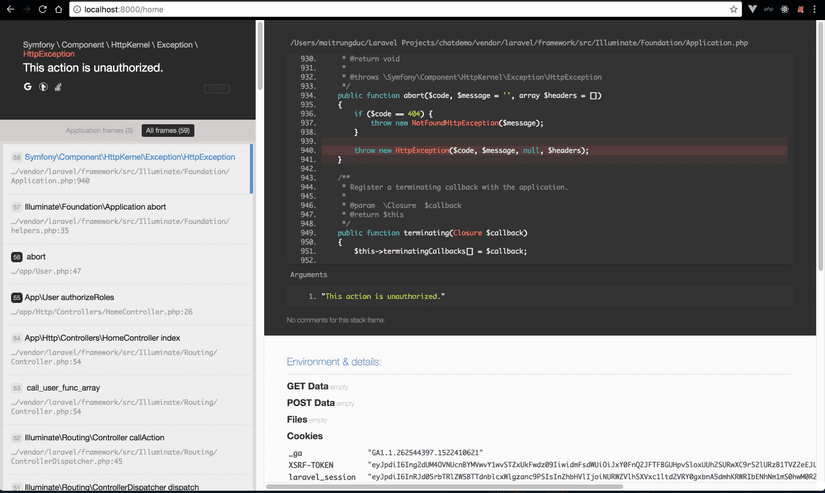This screenshot has height=493, width=825.
Task: Select frame 52 Controller callAction
Action: (126, 449)
